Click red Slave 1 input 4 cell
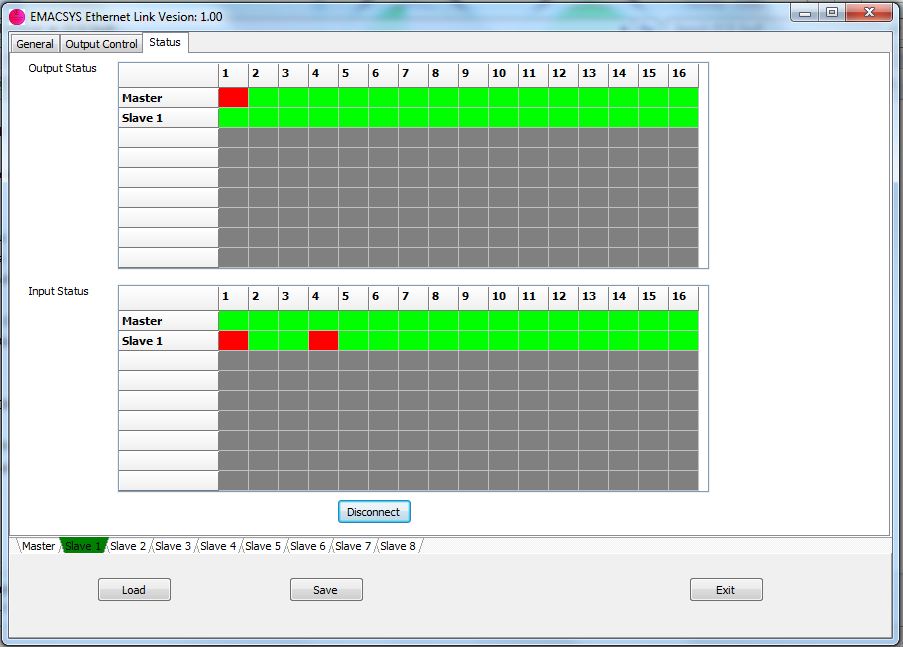Viewport: 903px width, 647px height. coord(323,341)
